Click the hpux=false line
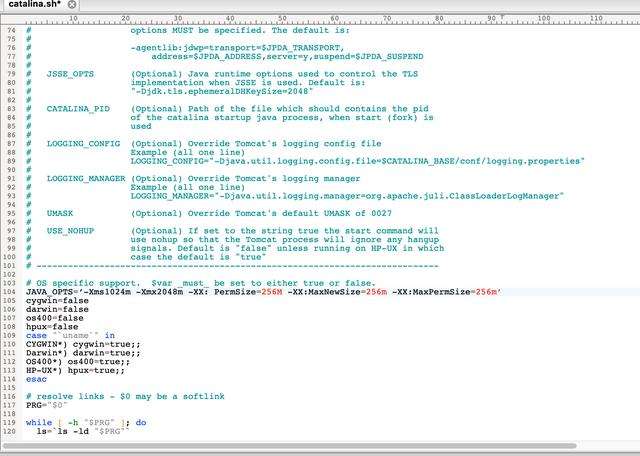The image size is (640, 456). tap(52, 327)
